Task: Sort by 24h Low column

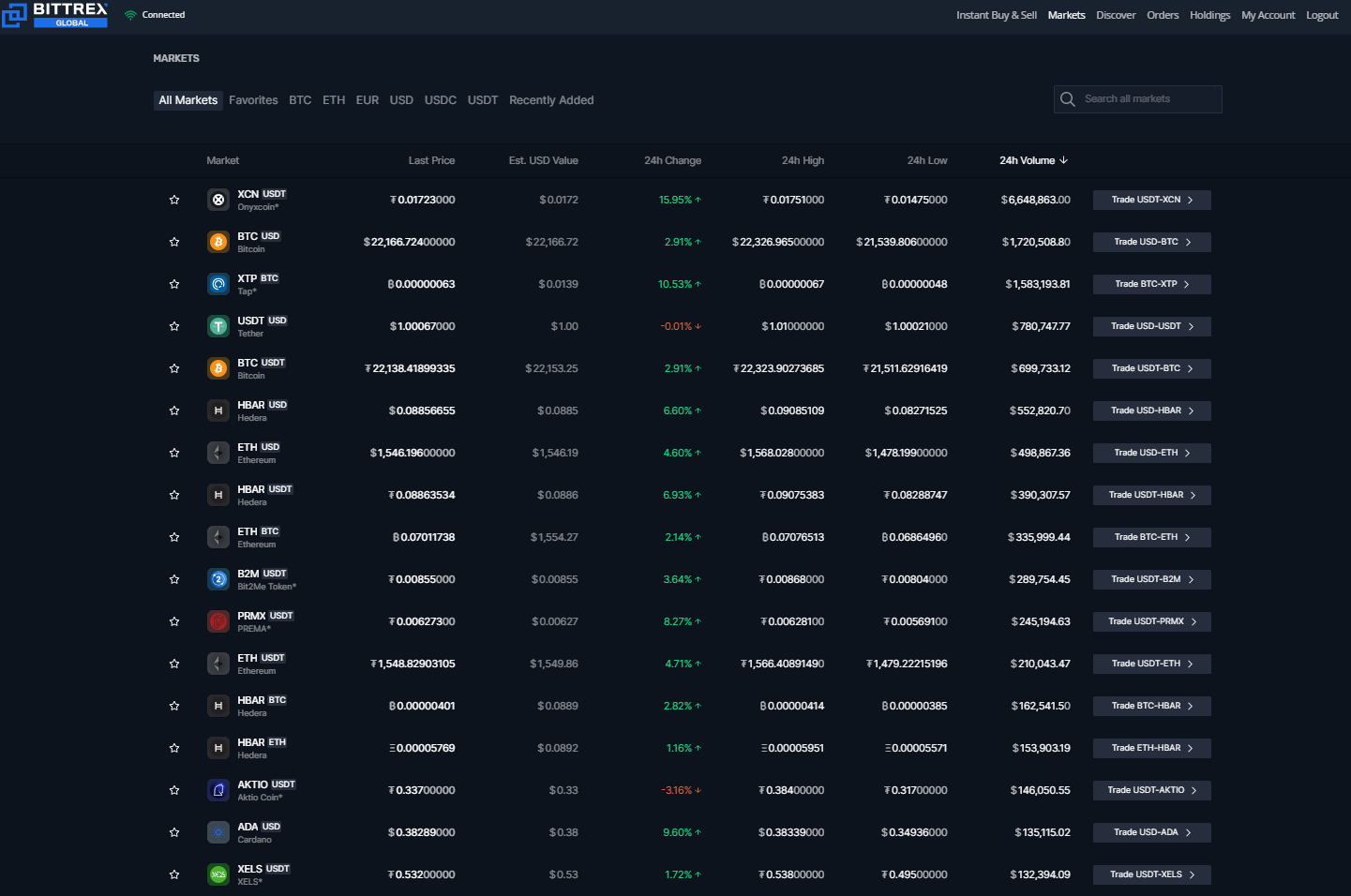Action: [927, 160]
